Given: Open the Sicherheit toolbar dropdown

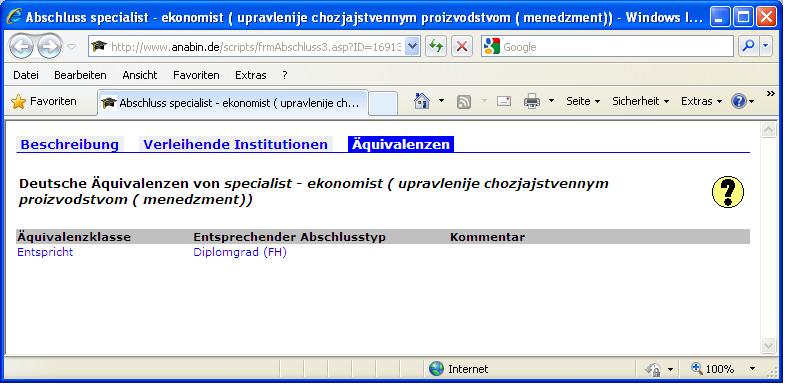Looking at the screenshot, I should coord(640,101).
